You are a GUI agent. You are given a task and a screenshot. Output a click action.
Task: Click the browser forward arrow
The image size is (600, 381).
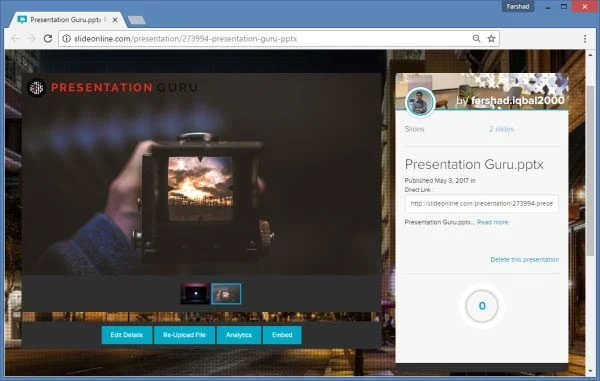pyautogui.click(x=31, y=39)
